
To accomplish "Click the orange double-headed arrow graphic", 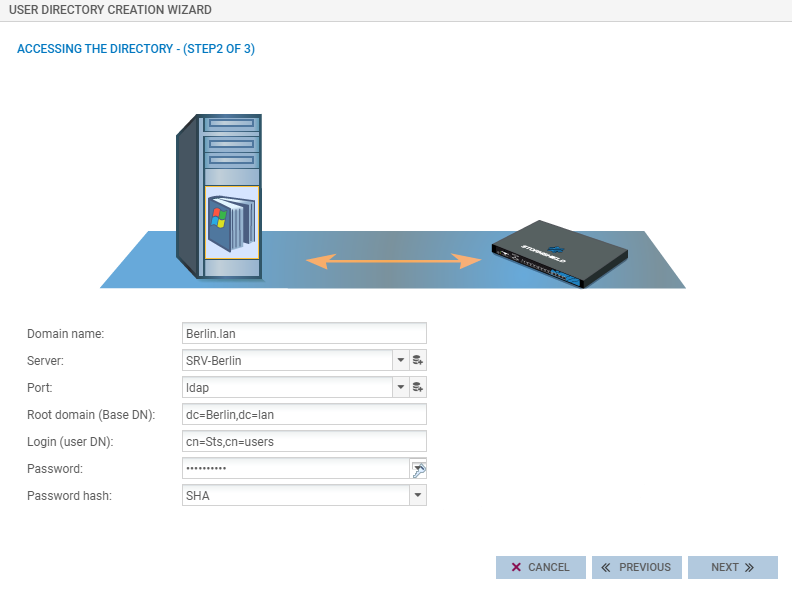I will click(x=393, y=262).
